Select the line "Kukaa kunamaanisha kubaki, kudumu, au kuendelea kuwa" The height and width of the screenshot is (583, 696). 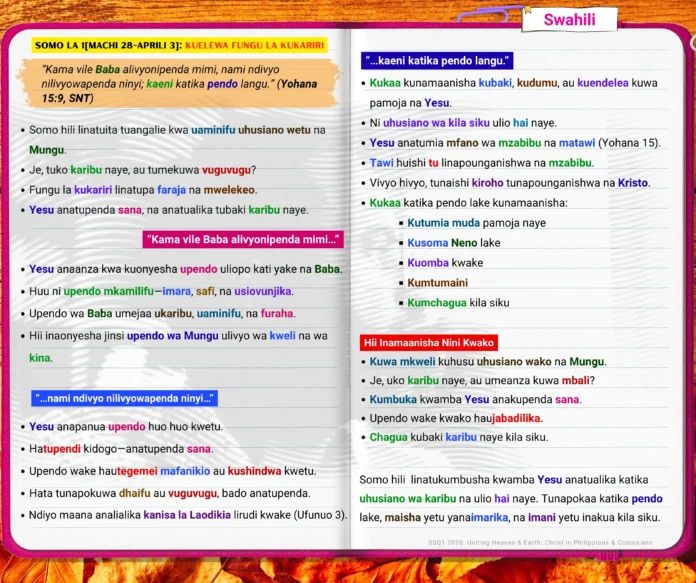pyautogui.click(x=514, y=83)
